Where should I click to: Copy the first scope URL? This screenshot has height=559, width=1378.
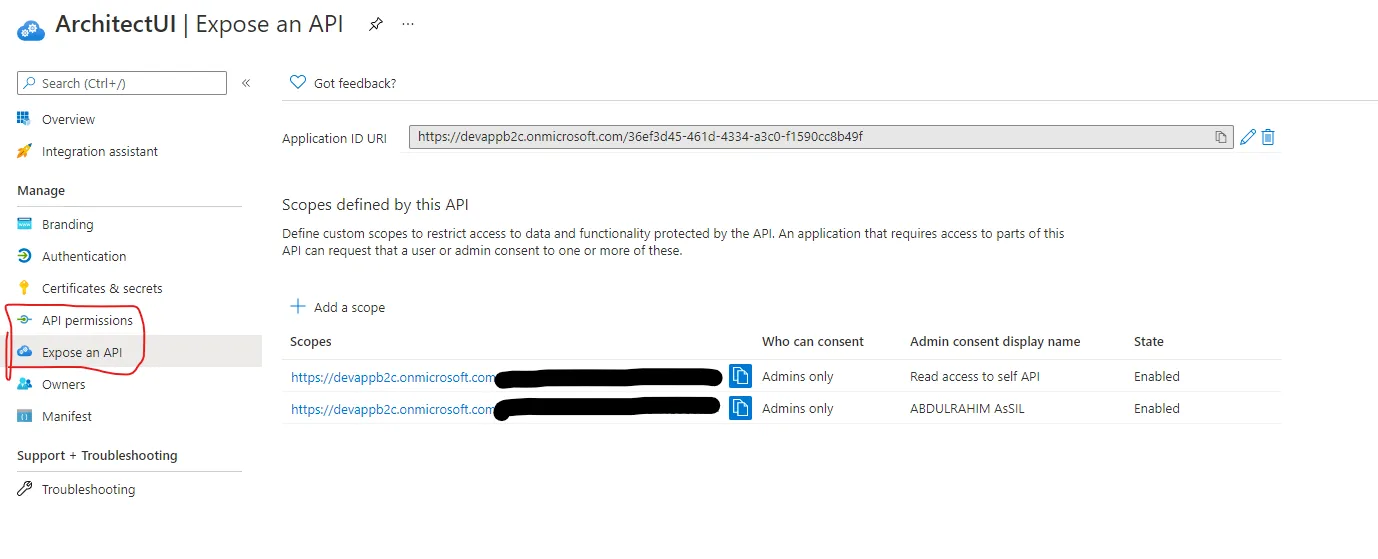(740, 376)
